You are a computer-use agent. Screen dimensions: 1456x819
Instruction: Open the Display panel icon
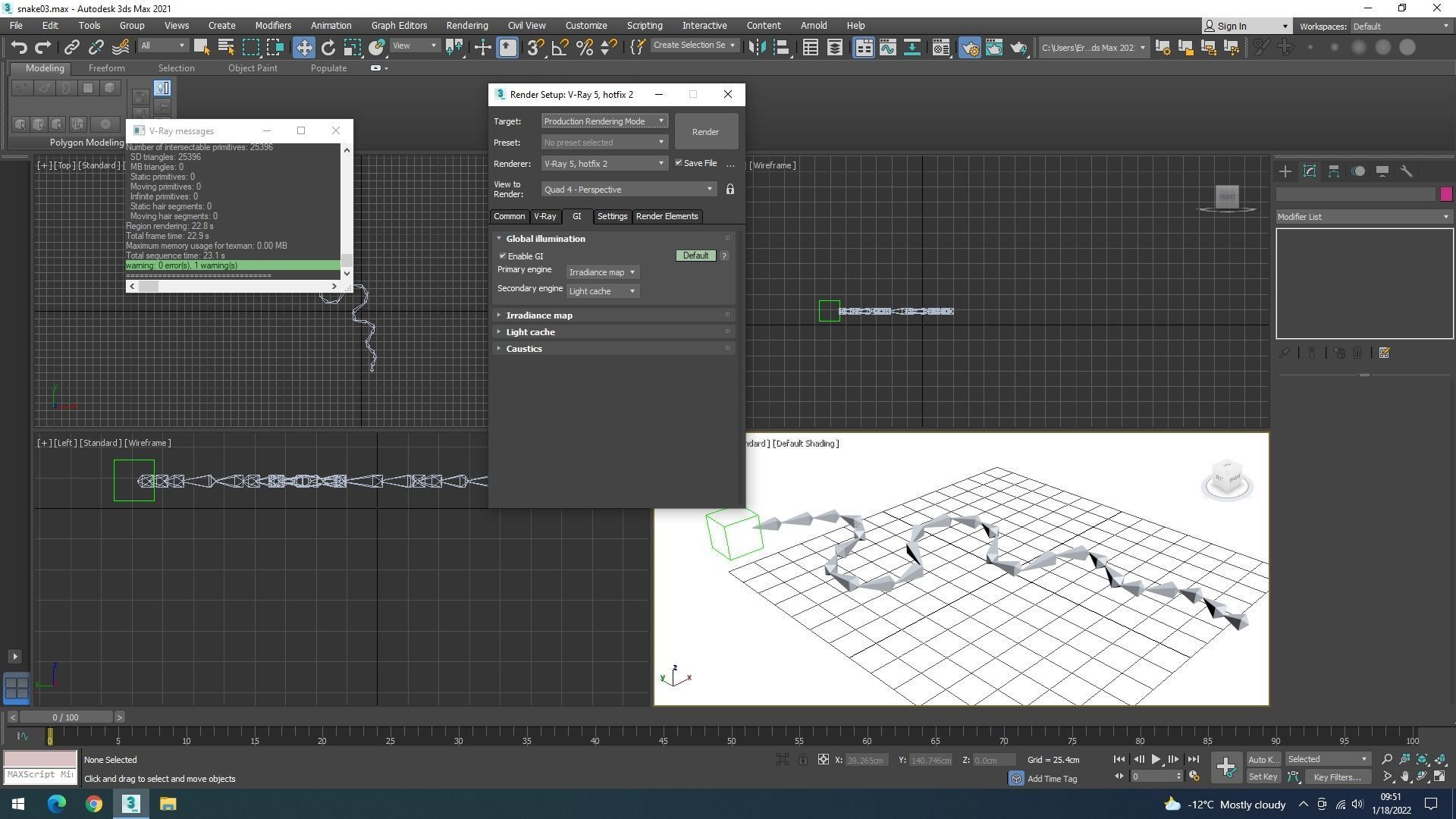1382,171
